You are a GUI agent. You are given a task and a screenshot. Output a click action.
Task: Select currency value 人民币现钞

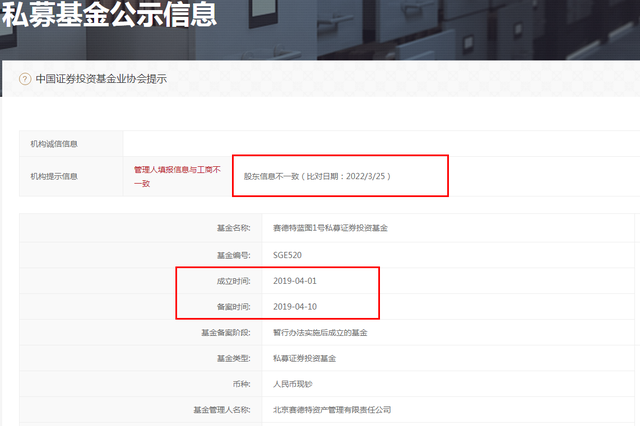(293, 384)
